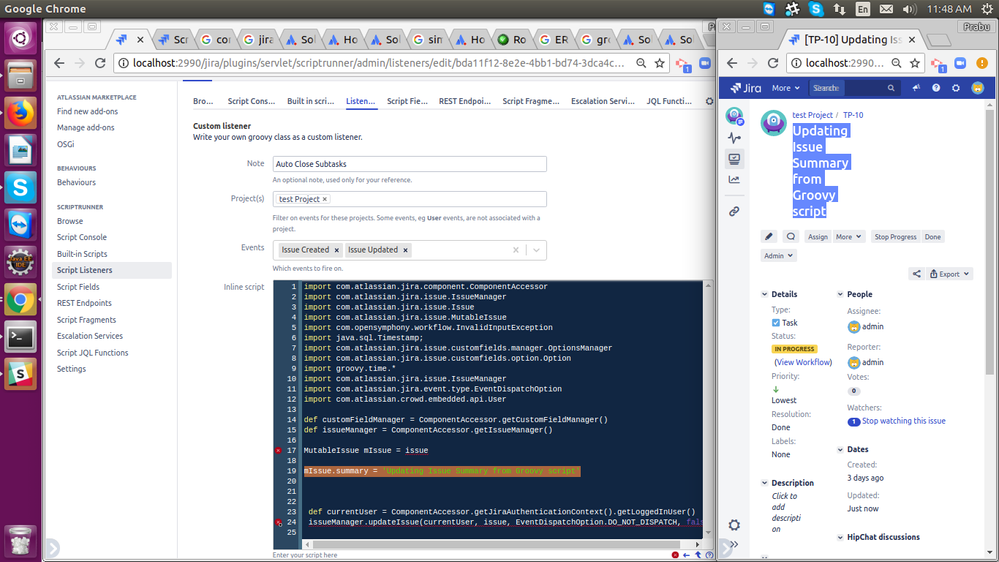Click the Jira logo in right window
Image resolution: width=999 pixels, height=562 pixels.
coord(745,88)
